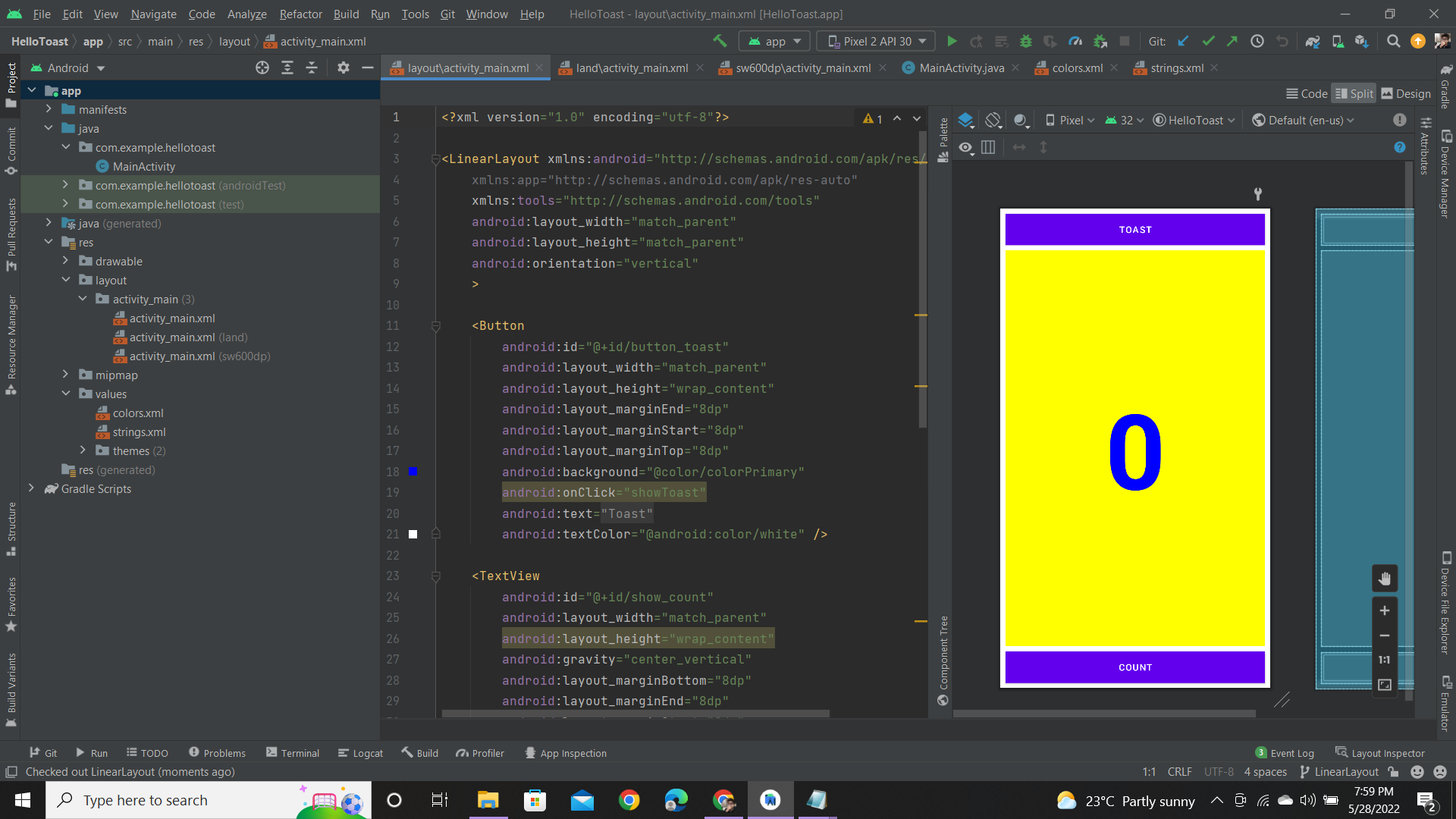
Task: Switch design surface to Code view
Action: tap(1306, 93)
